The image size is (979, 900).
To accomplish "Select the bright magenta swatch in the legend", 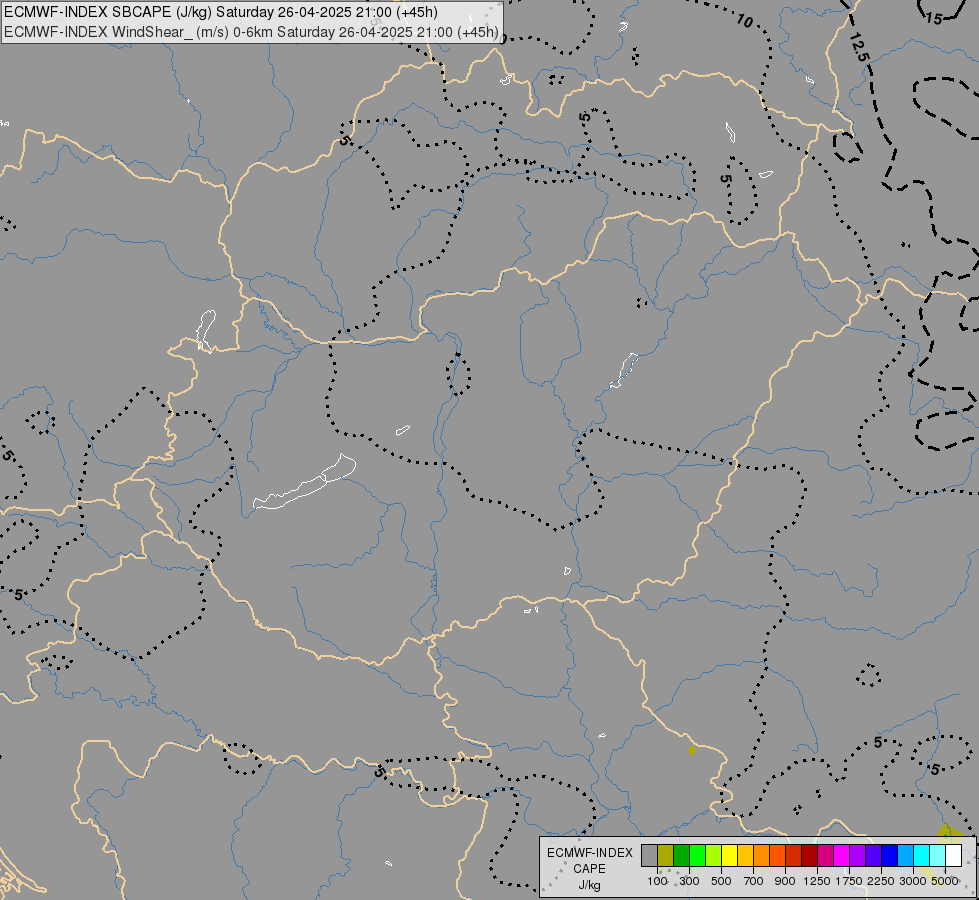I will coord(841,856).
